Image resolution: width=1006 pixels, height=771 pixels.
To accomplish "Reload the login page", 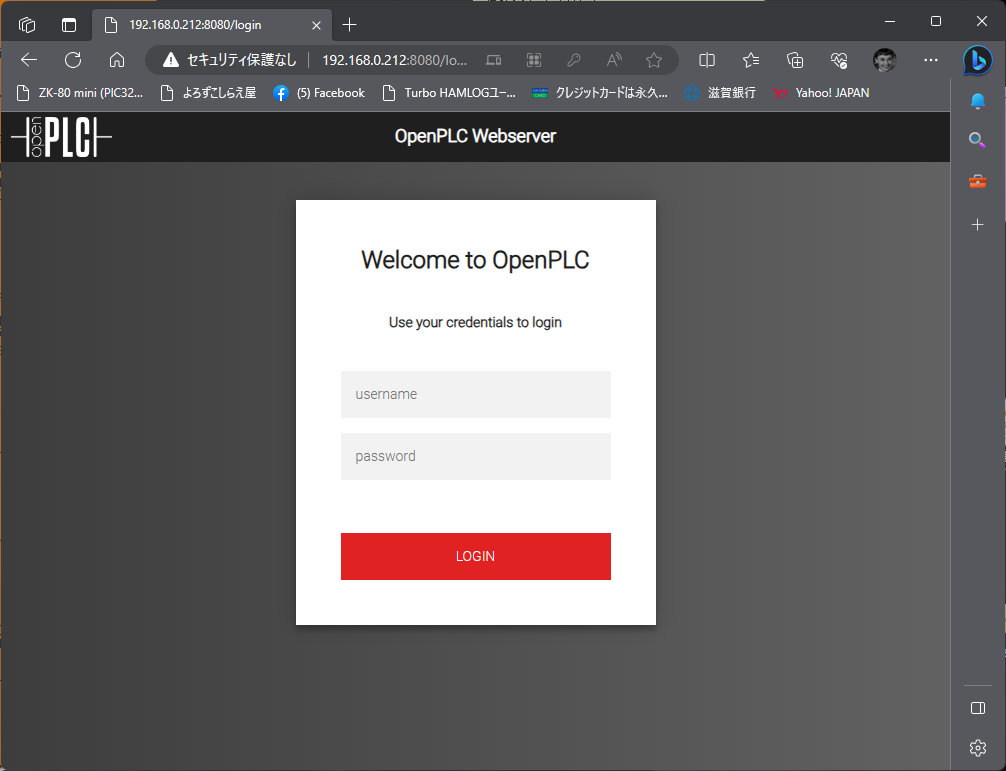I will (73, 60).
